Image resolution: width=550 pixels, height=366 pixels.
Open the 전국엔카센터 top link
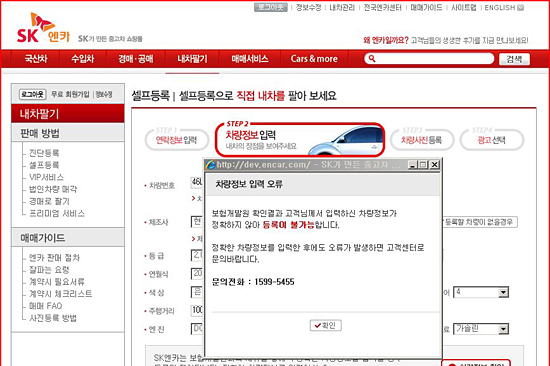point(382,7)
